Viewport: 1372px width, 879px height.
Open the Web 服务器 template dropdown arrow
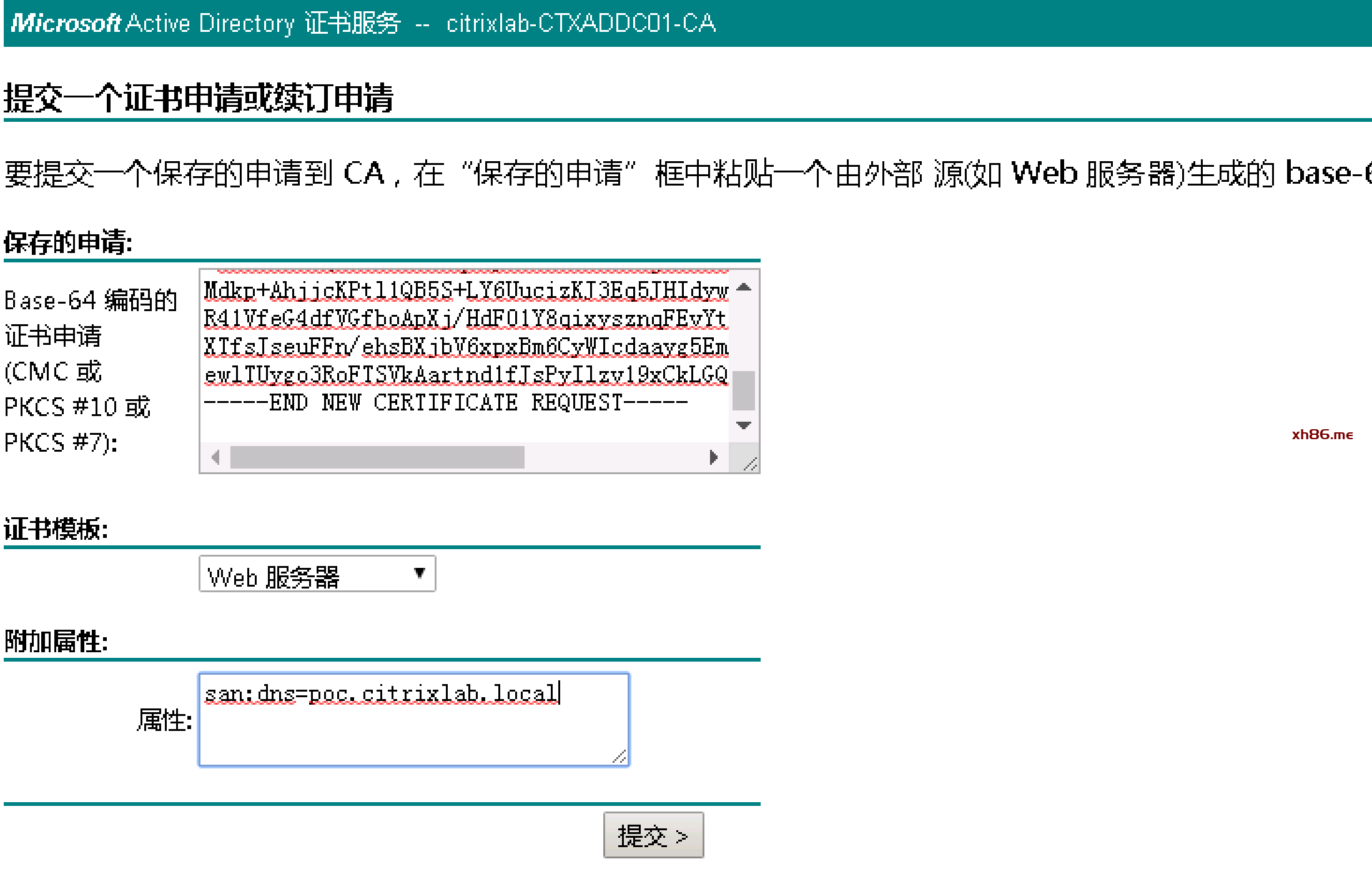420,573
